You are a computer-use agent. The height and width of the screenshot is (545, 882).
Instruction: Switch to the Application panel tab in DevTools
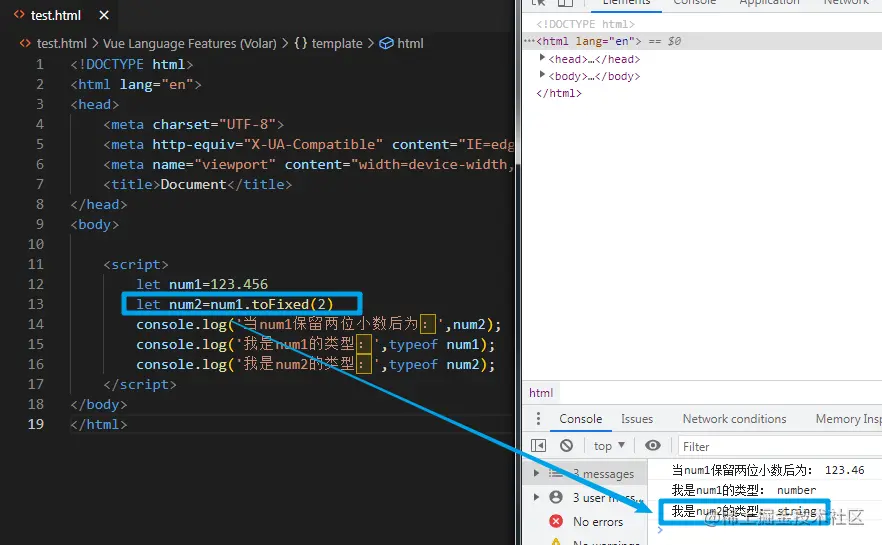pyautogui.click(x=769, y=3)
